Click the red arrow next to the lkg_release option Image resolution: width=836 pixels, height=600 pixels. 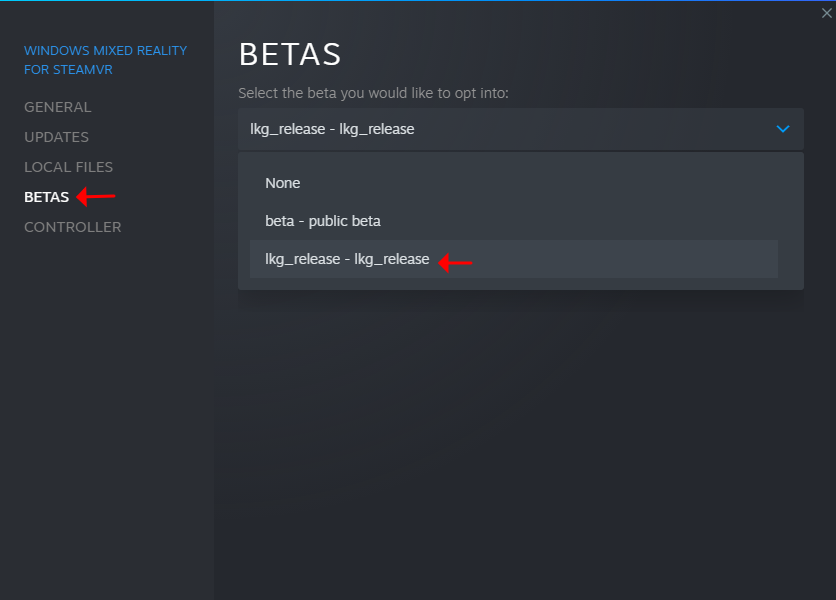click(x=456, y=263)
